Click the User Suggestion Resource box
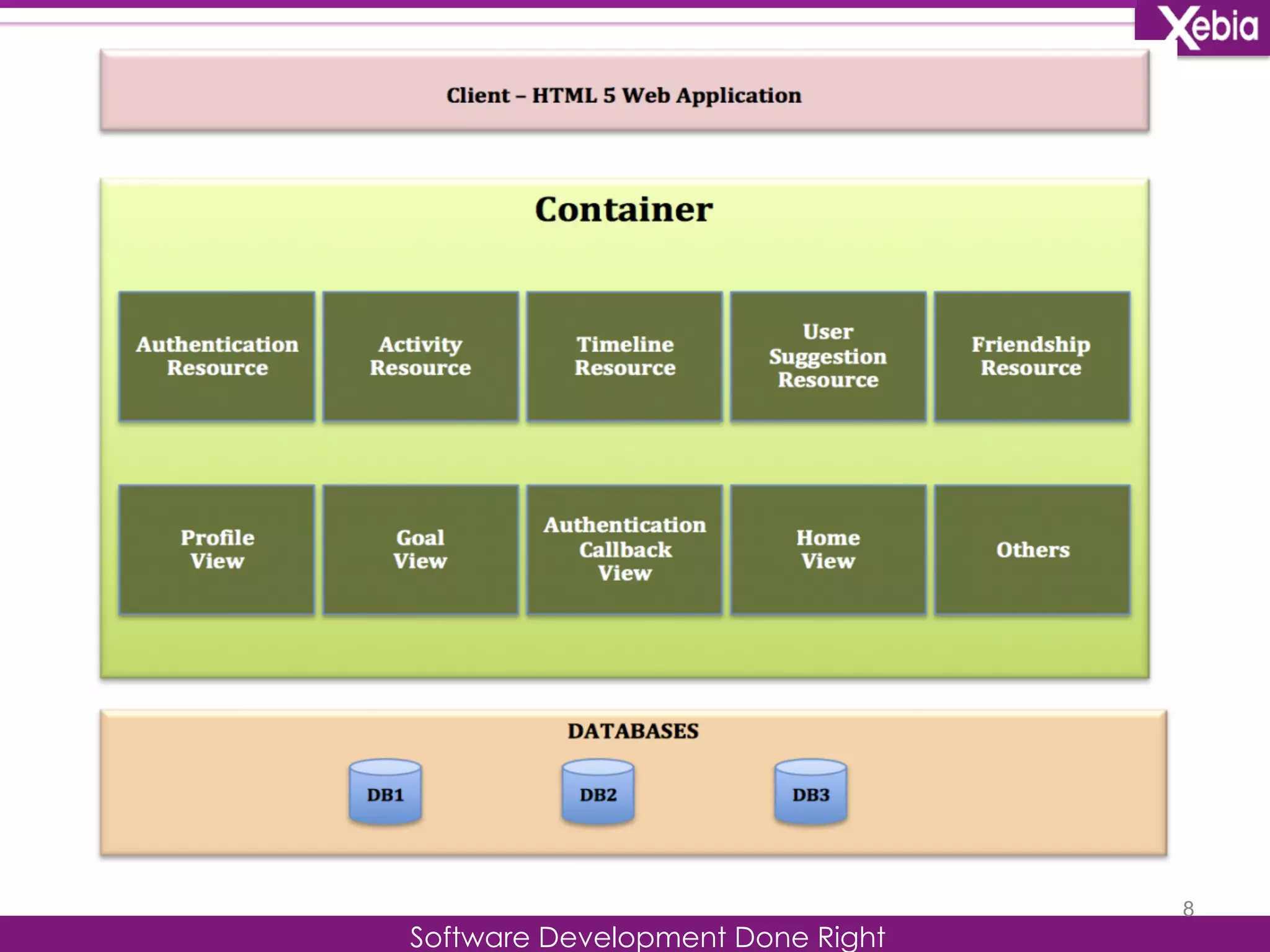 (x=828, y=356)
